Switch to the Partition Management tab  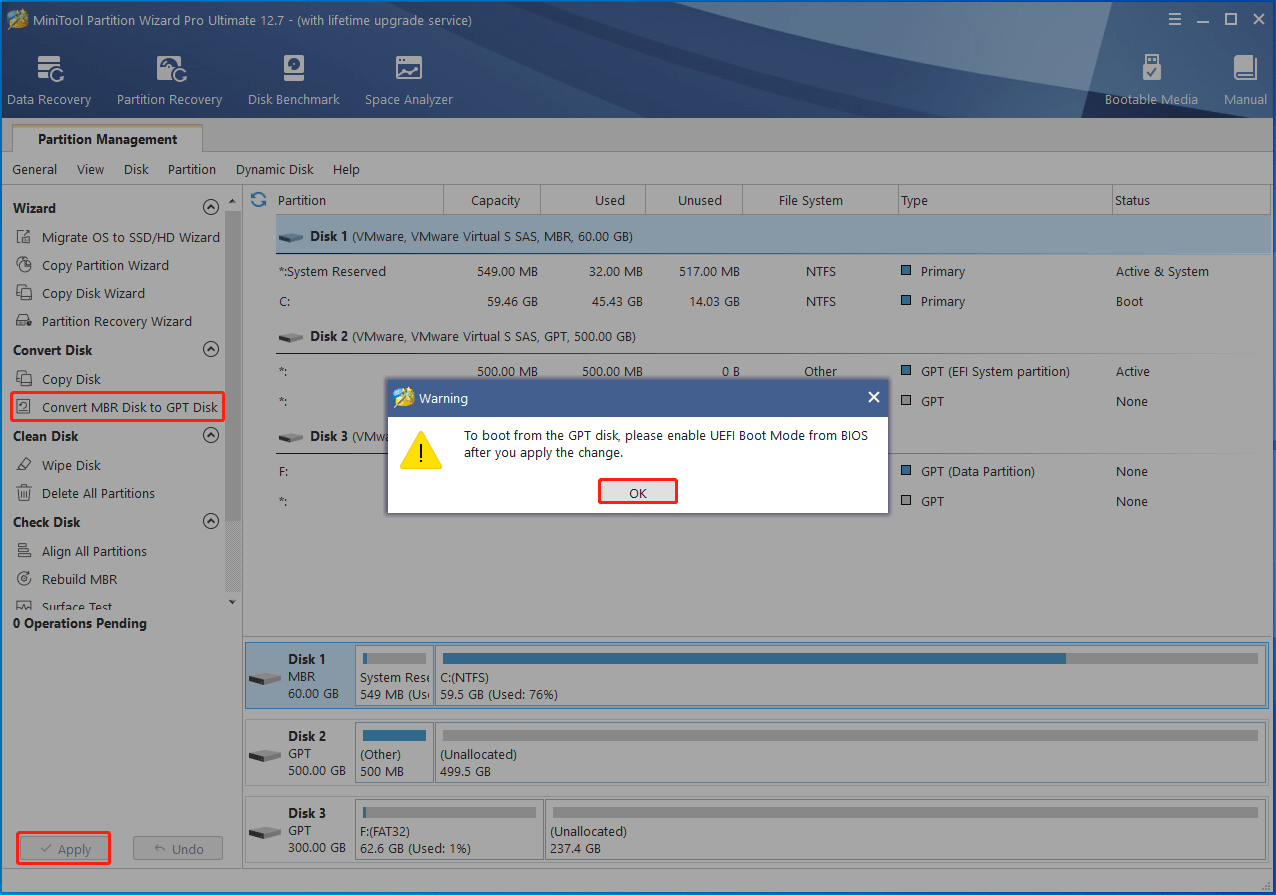point(106,139)
